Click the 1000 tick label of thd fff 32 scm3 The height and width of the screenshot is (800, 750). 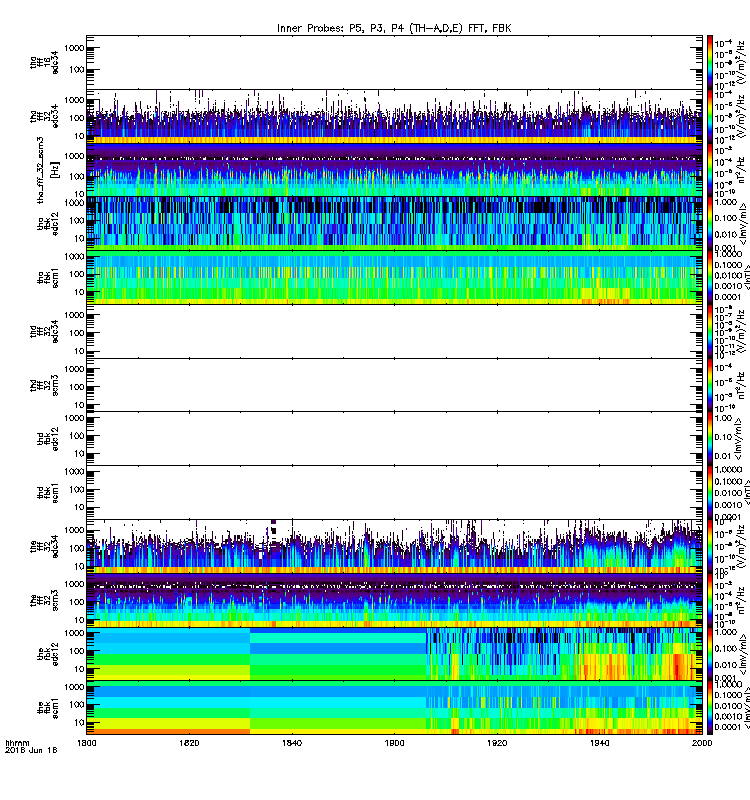[74, 369]
